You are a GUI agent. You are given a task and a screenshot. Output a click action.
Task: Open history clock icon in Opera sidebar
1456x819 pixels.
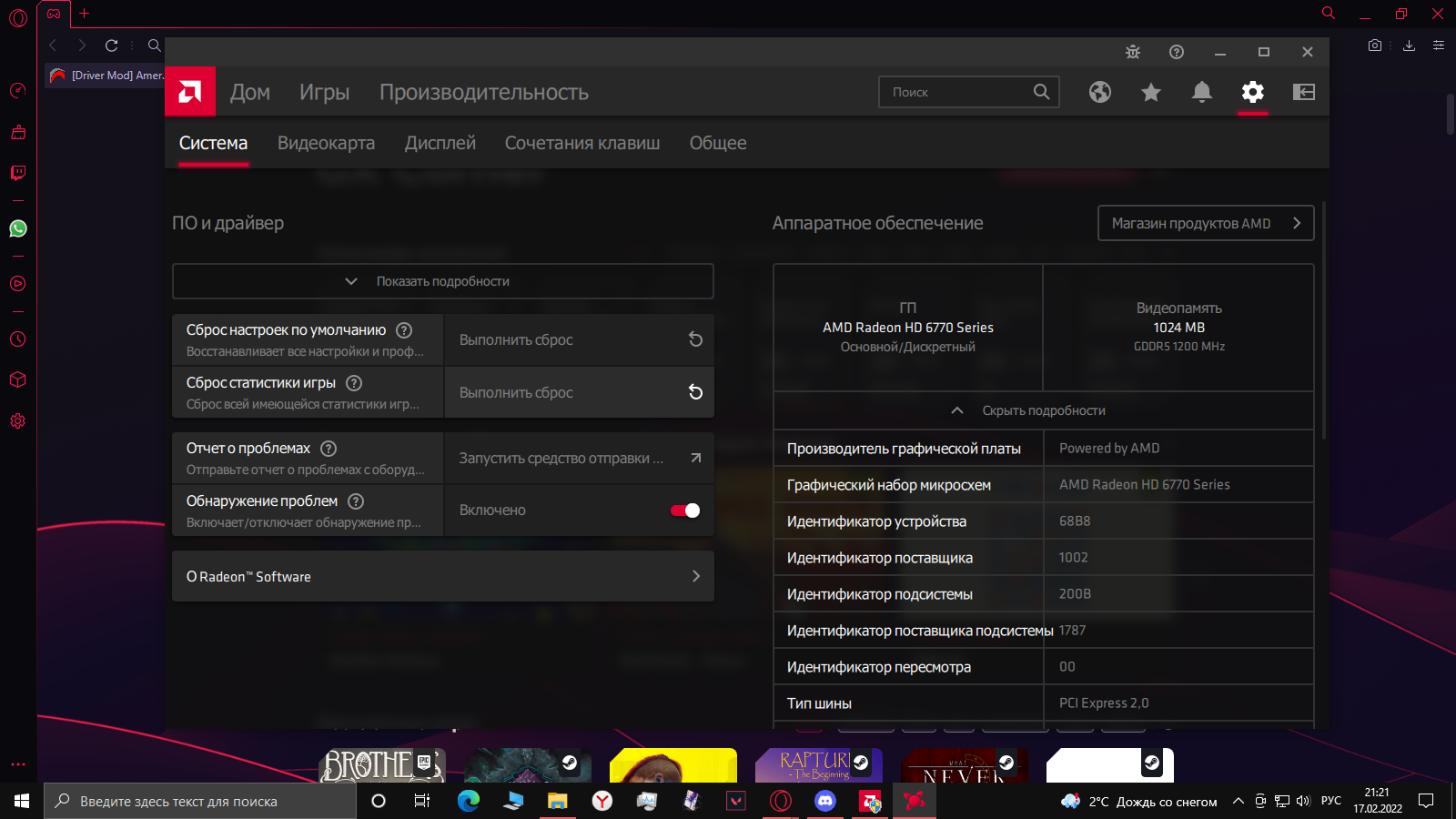18,339
